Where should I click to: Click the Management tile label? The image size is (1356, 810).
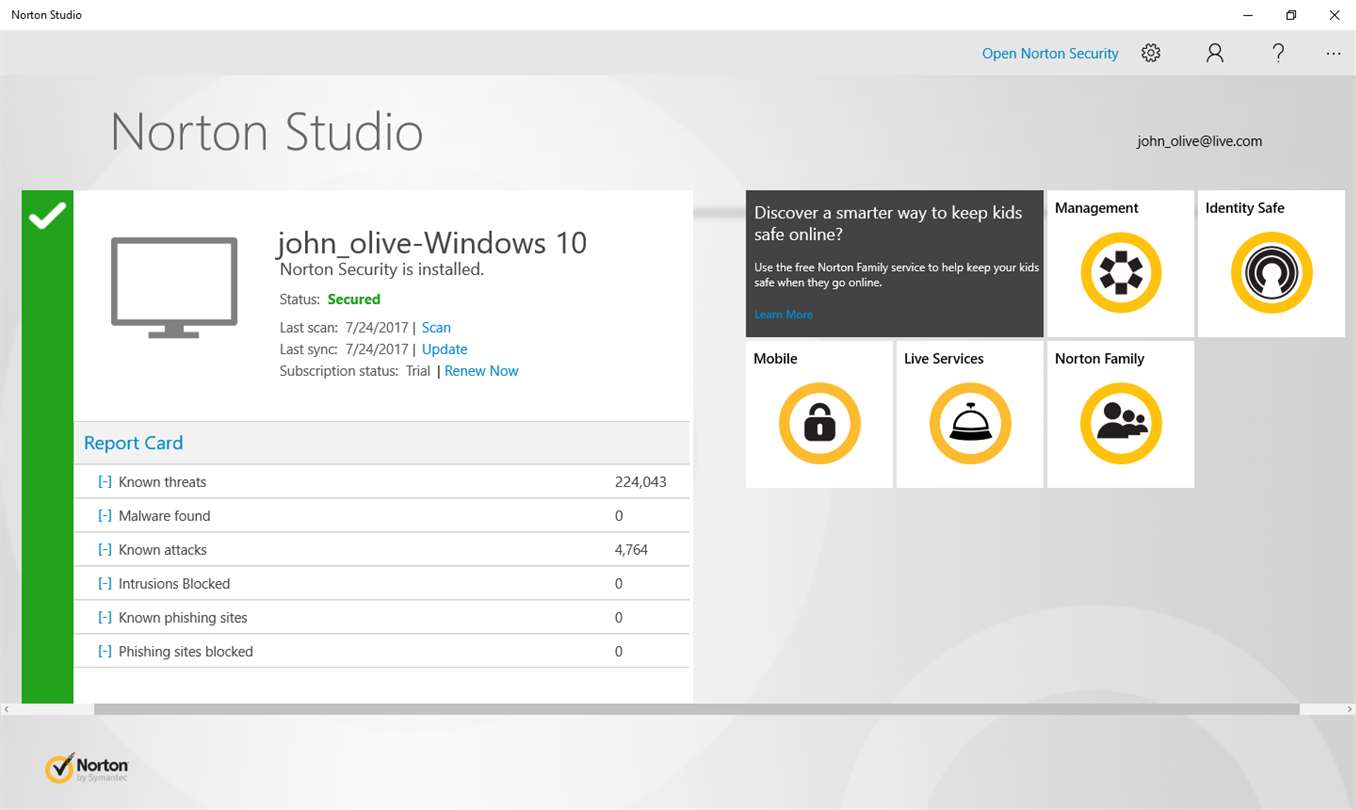tap(1097, 208)
